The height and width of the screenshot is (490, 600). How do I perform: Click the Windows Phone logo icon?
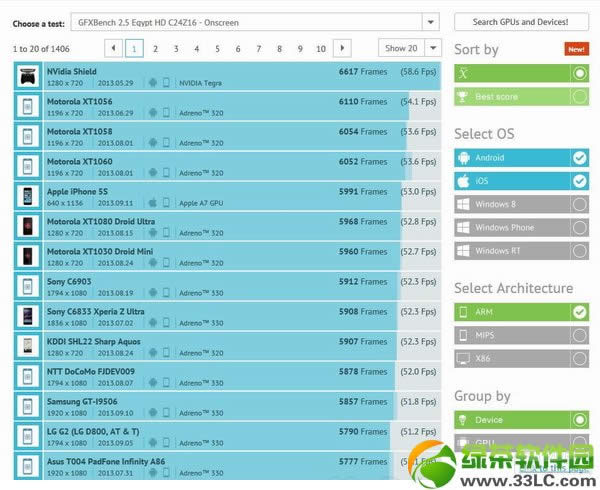pos(463,227)
